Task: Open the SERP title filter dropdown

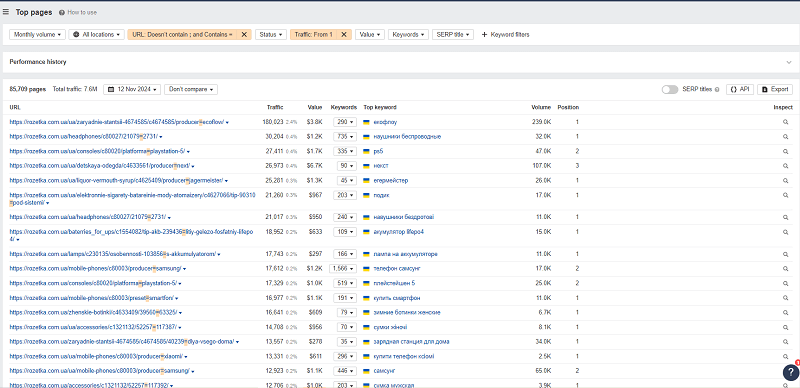Action: point(453,35)
